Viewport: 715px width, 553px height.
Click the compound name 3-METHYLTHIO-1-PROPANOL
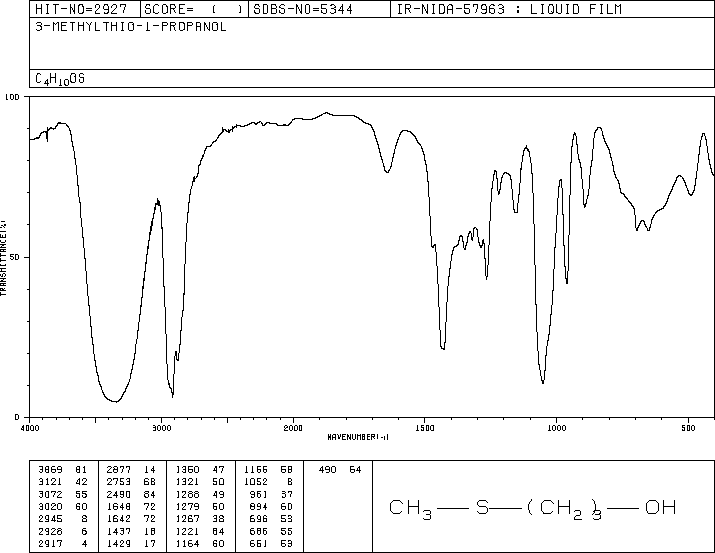[131, 27]
